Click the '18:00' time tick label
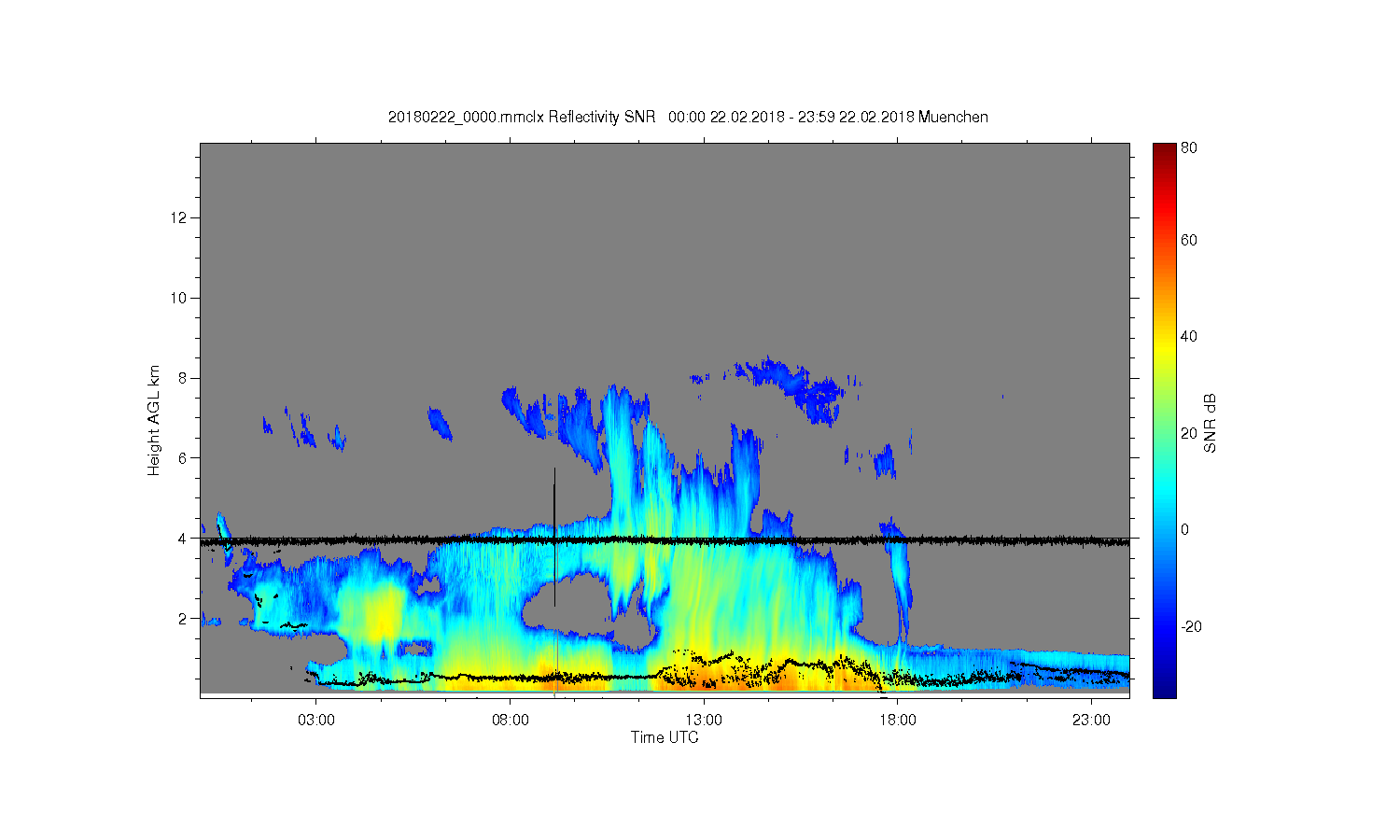 click(897, 721)
